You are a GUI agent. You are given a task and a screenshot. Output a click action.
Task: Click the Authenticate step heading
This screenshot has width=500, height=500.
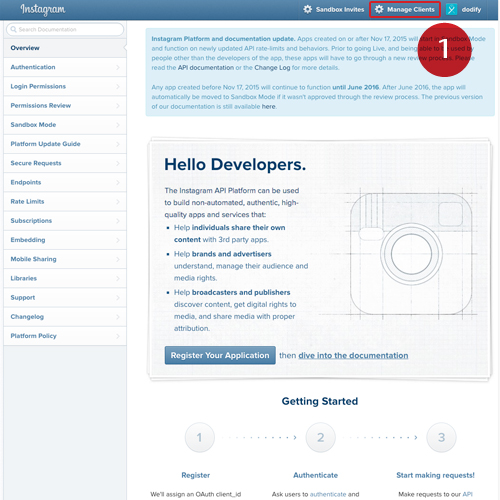pyautogui.click(x=316, y=475)
